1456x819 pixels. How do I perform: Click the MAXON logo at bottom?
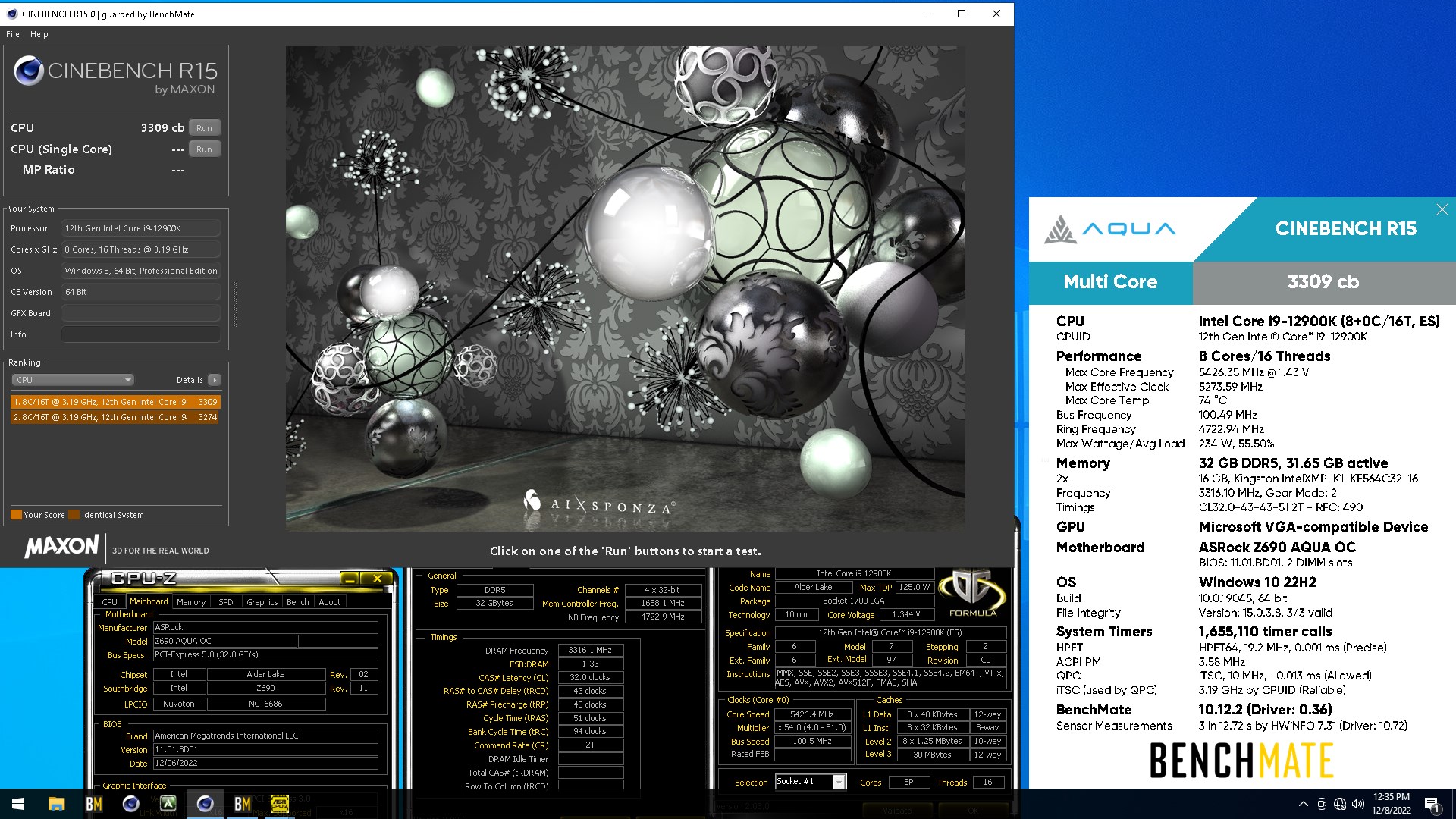point(62,547)
